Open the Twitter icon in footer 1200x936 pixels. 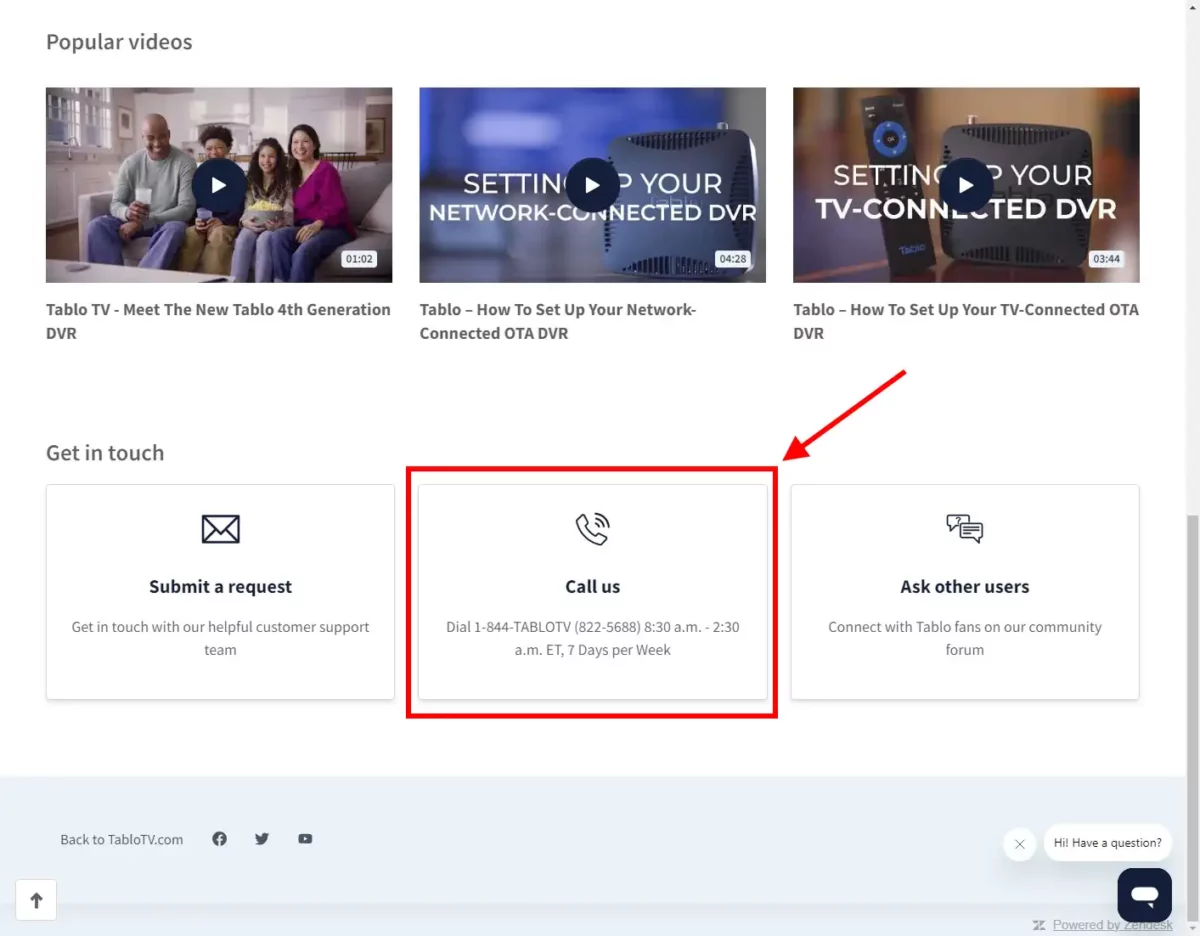(262, 839)
